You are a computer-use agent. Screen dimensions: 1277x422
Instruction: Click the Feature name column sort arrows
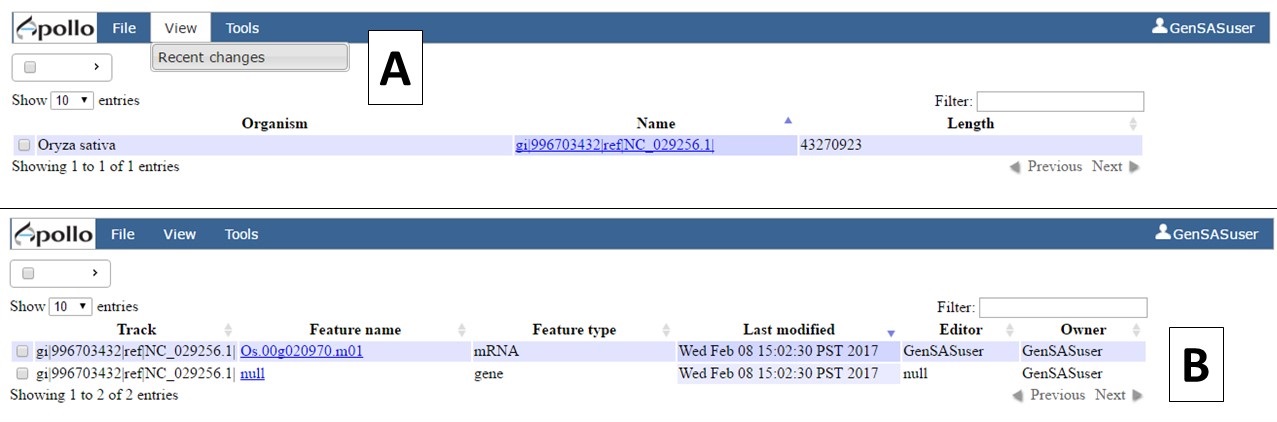coord(462,330)
